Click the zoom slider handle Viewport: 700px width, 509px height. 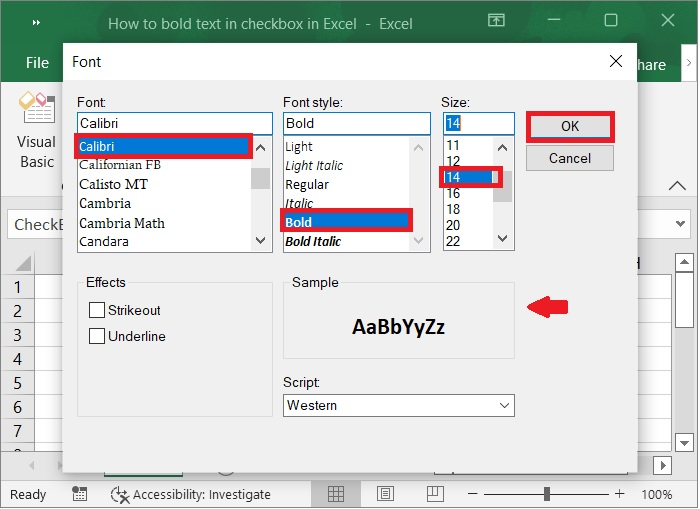coord(546,494)
